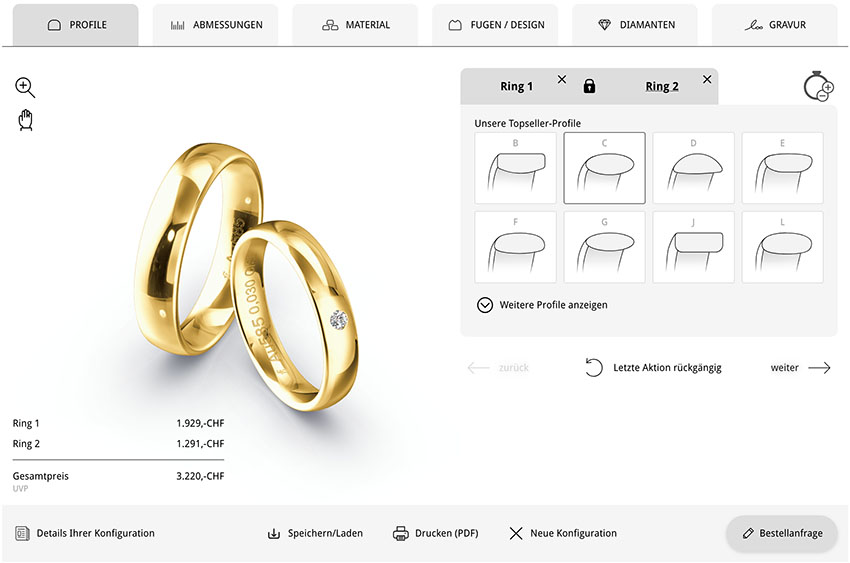Choose ring profile C
This screenshot has width=850, height=563.
point(604,168)
